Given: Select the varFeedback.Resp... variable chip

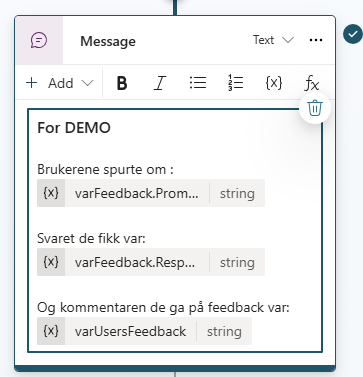Looking at the screenshot, I should tap(151, 262).
